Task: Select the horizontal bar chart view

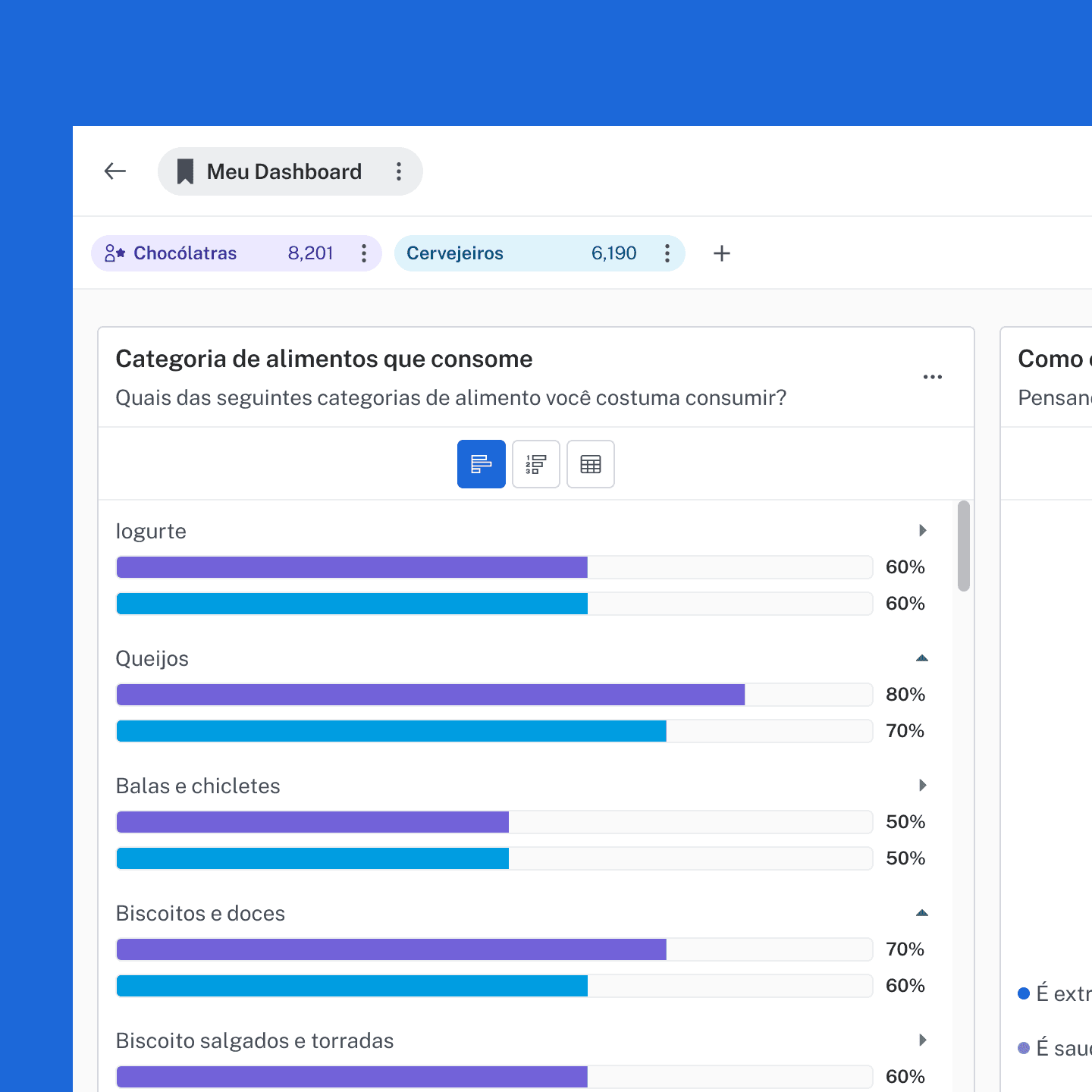Action: pyautogui.click(x=482, y=464)
